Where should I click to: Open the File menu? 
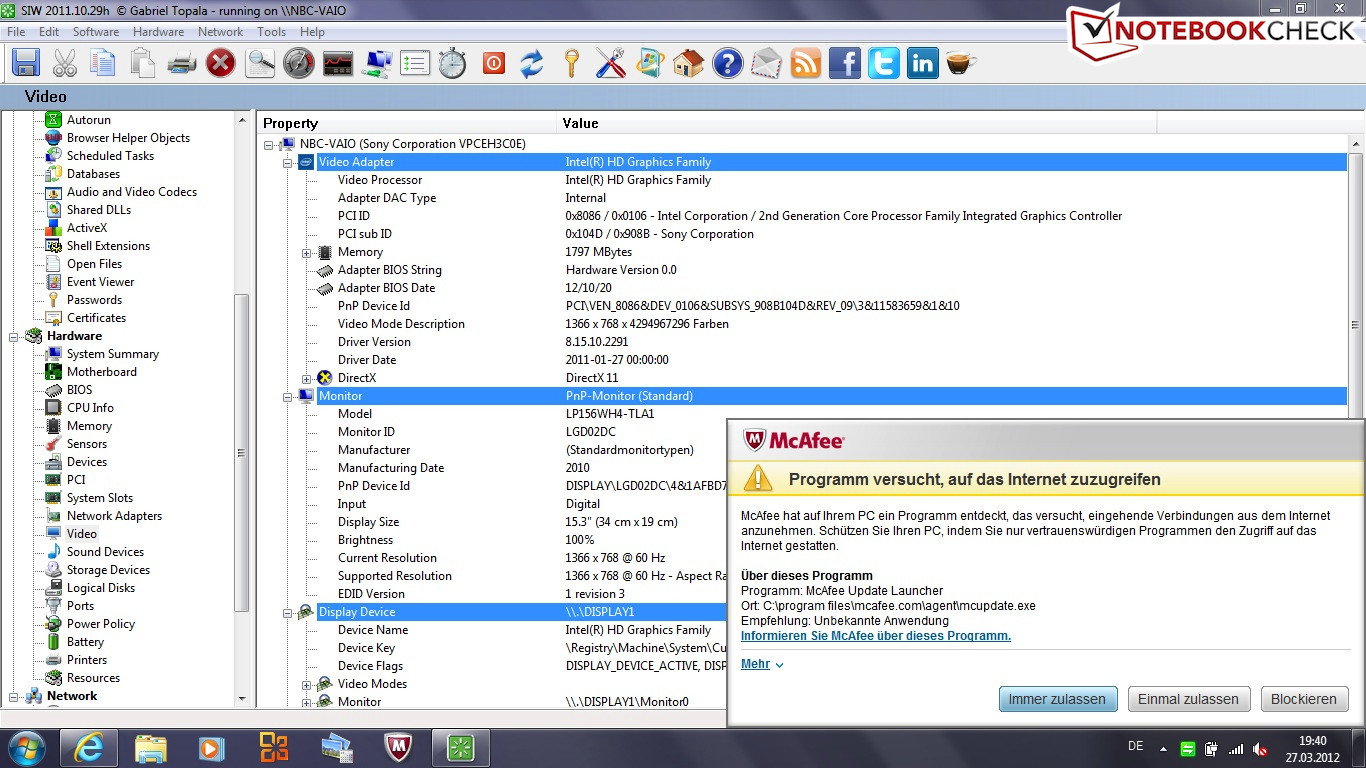tap(17, 32)
